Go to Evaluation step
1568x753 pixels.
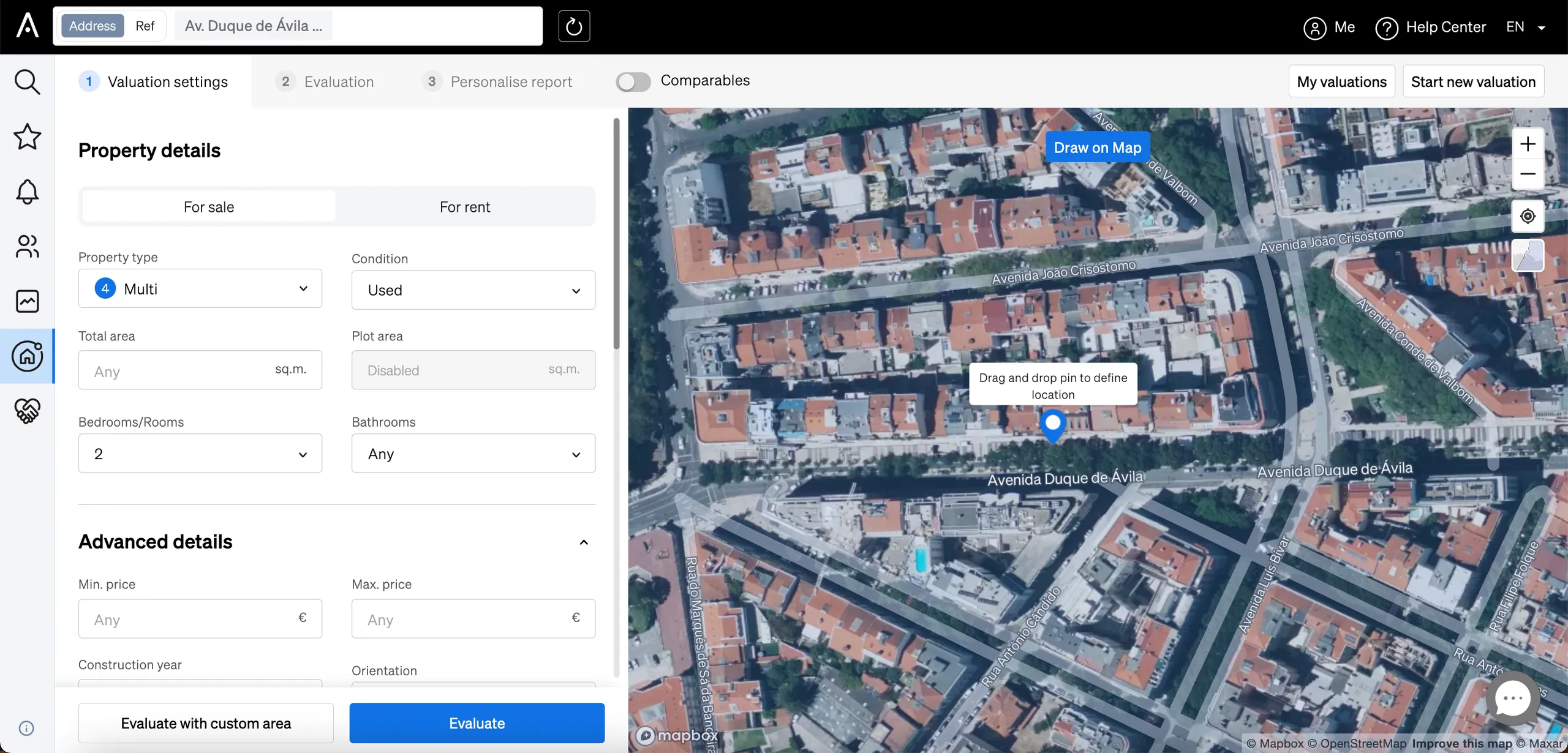(x=325, y=81)
